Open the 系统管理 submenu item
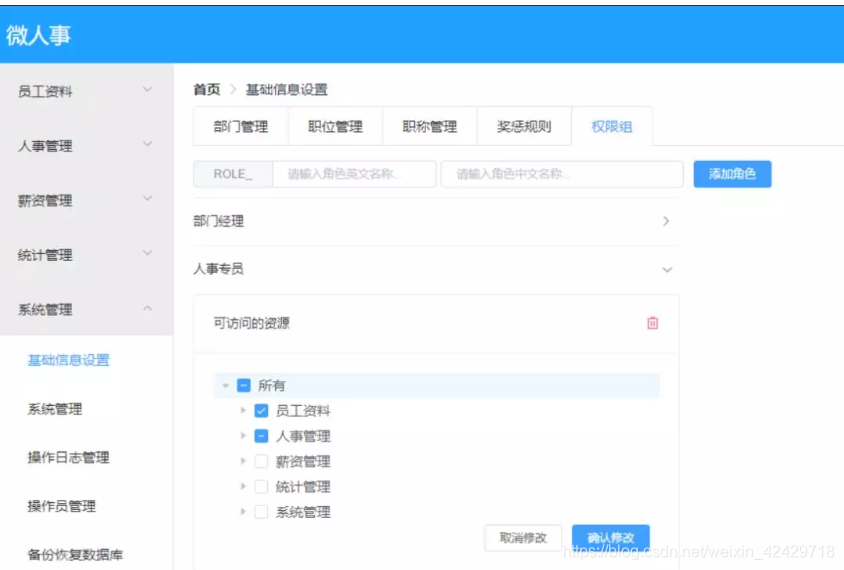The height and width of the screenshot is (570, 844). [55, 409]
